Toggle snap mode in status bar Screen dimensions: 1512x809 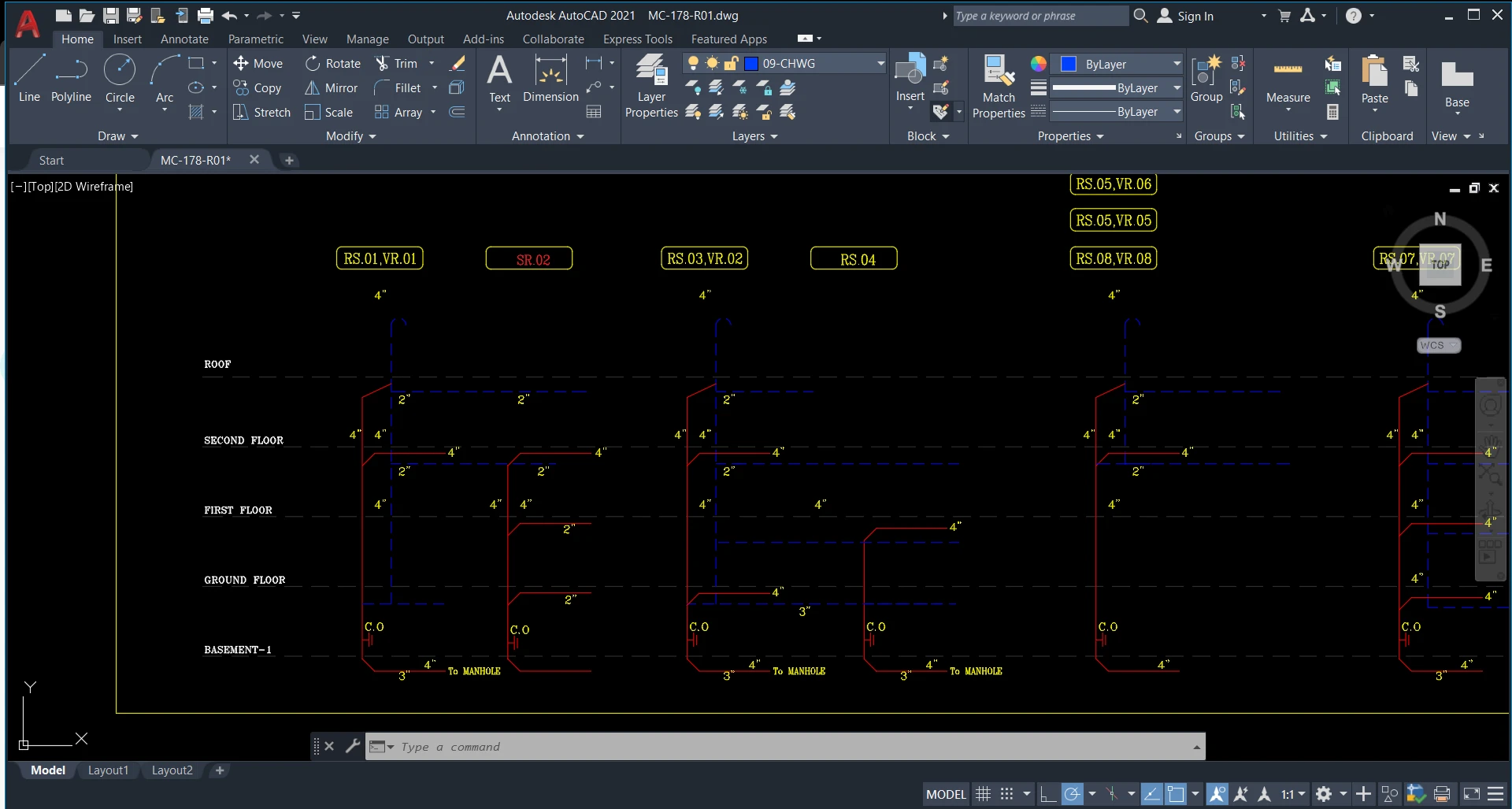point(1007,794)
